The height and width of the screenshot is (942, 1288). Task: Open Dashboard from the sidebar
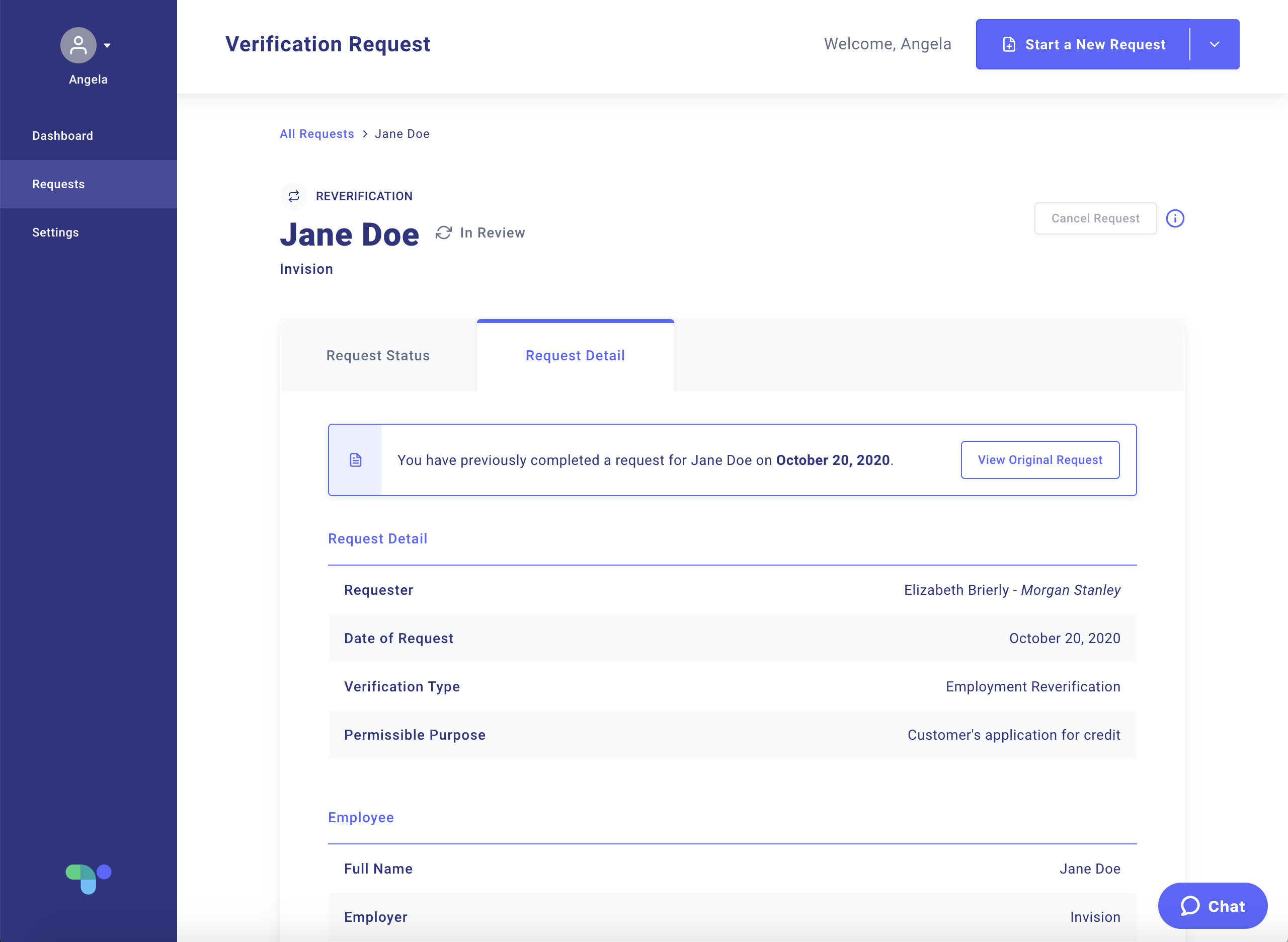[x=62, y=135]
